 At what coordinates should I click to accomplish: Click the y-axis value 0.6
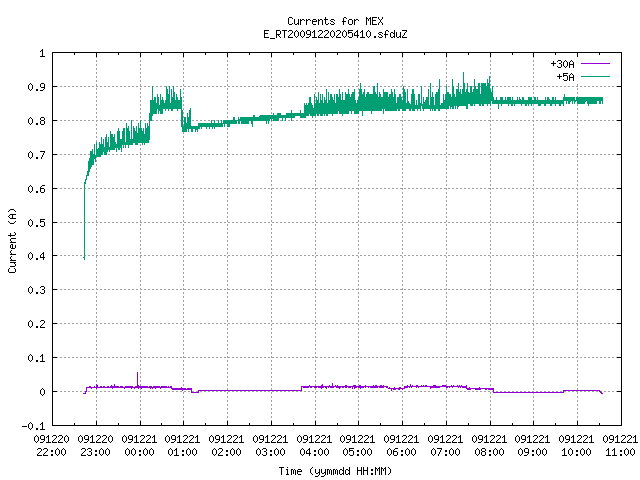tap(36, 189)
